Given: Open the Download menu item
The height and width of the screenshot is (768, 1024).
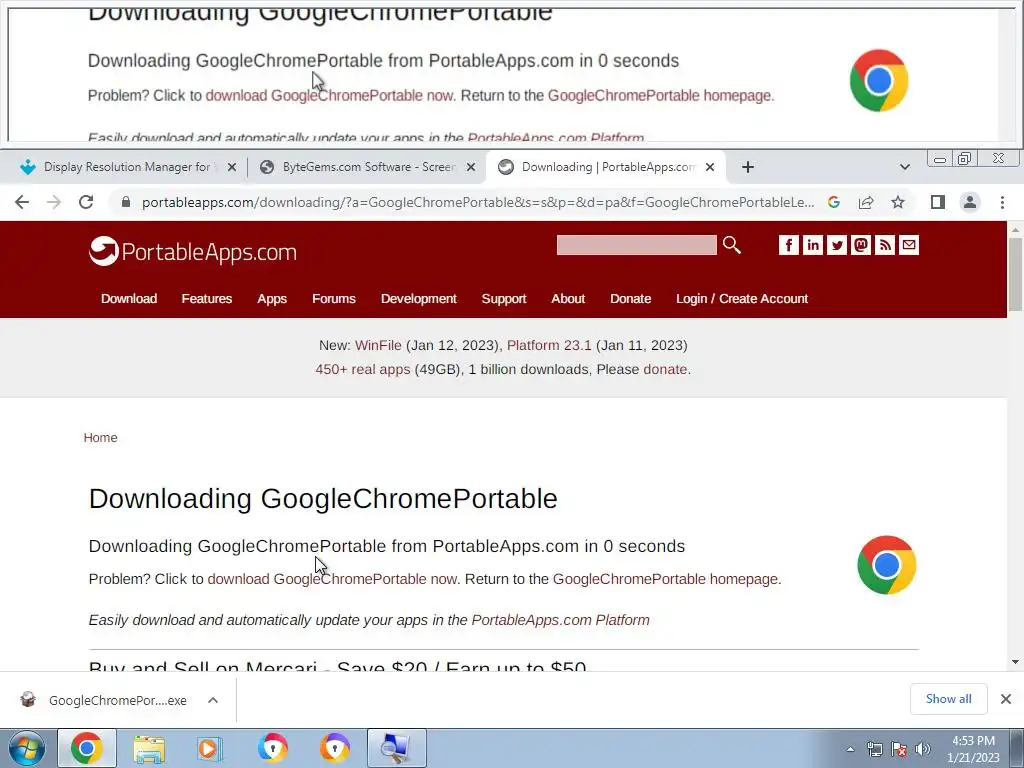Looking at the screenshot, I should point(129,298).
